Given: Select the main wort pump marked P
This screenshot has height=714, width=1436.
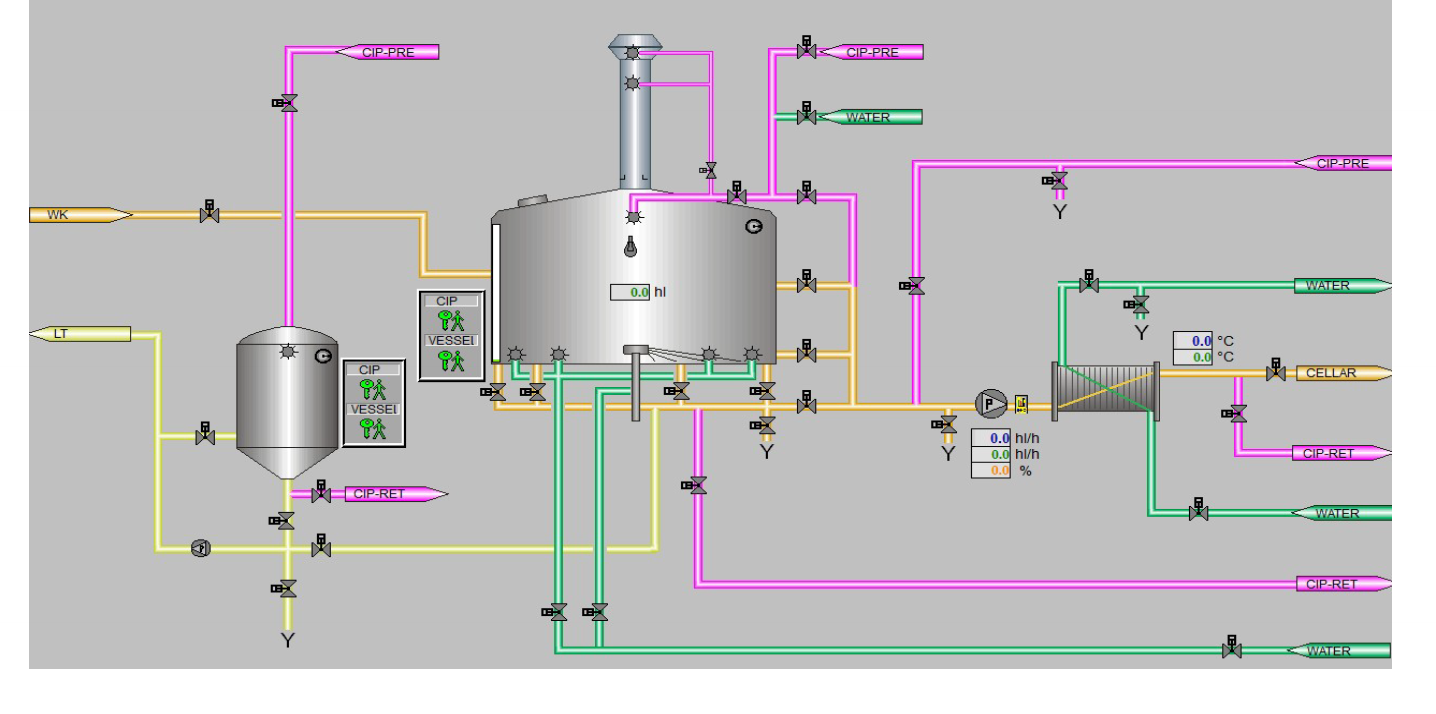Looking at the screenshot, I should point(990,404).
